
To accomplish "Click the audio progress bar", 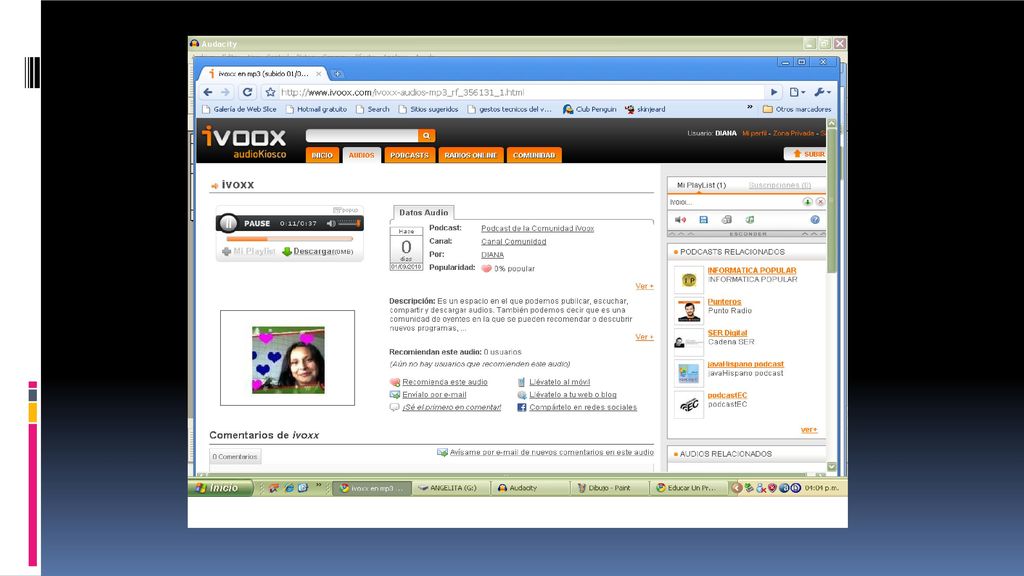I will [x=289, y=239].
